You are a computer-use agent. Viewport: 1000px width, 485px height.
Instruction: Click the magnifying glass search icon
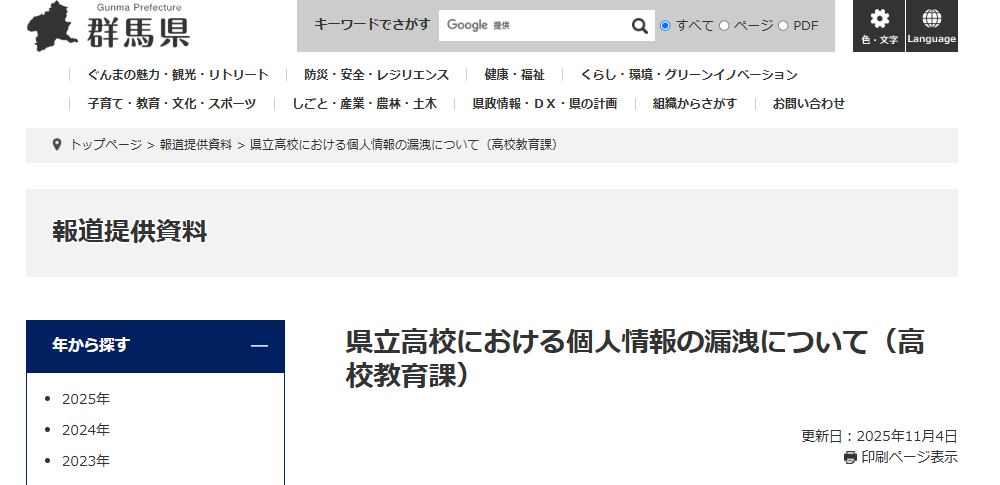coord(640,26)
